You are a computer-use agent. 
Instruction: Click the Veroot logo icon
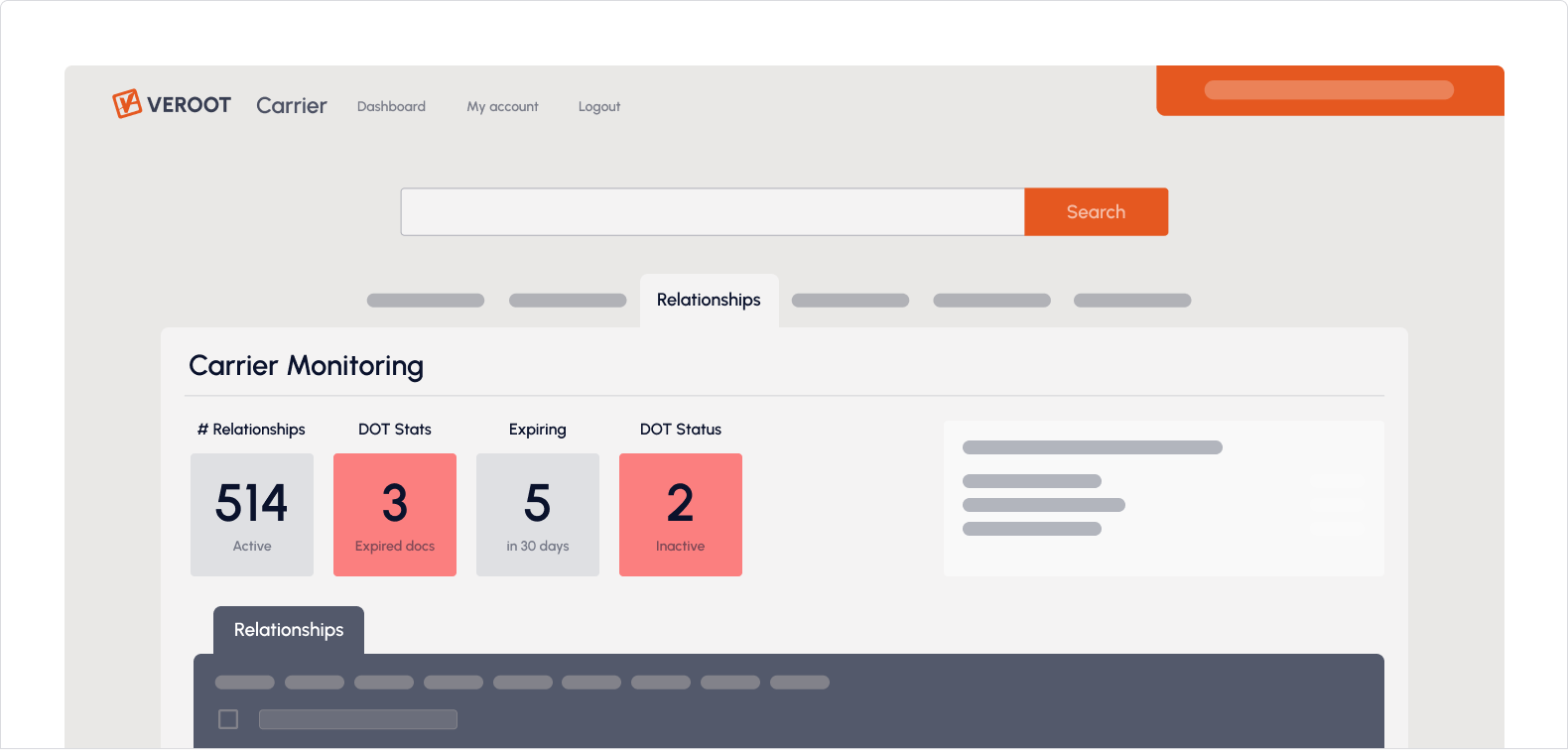127,104
